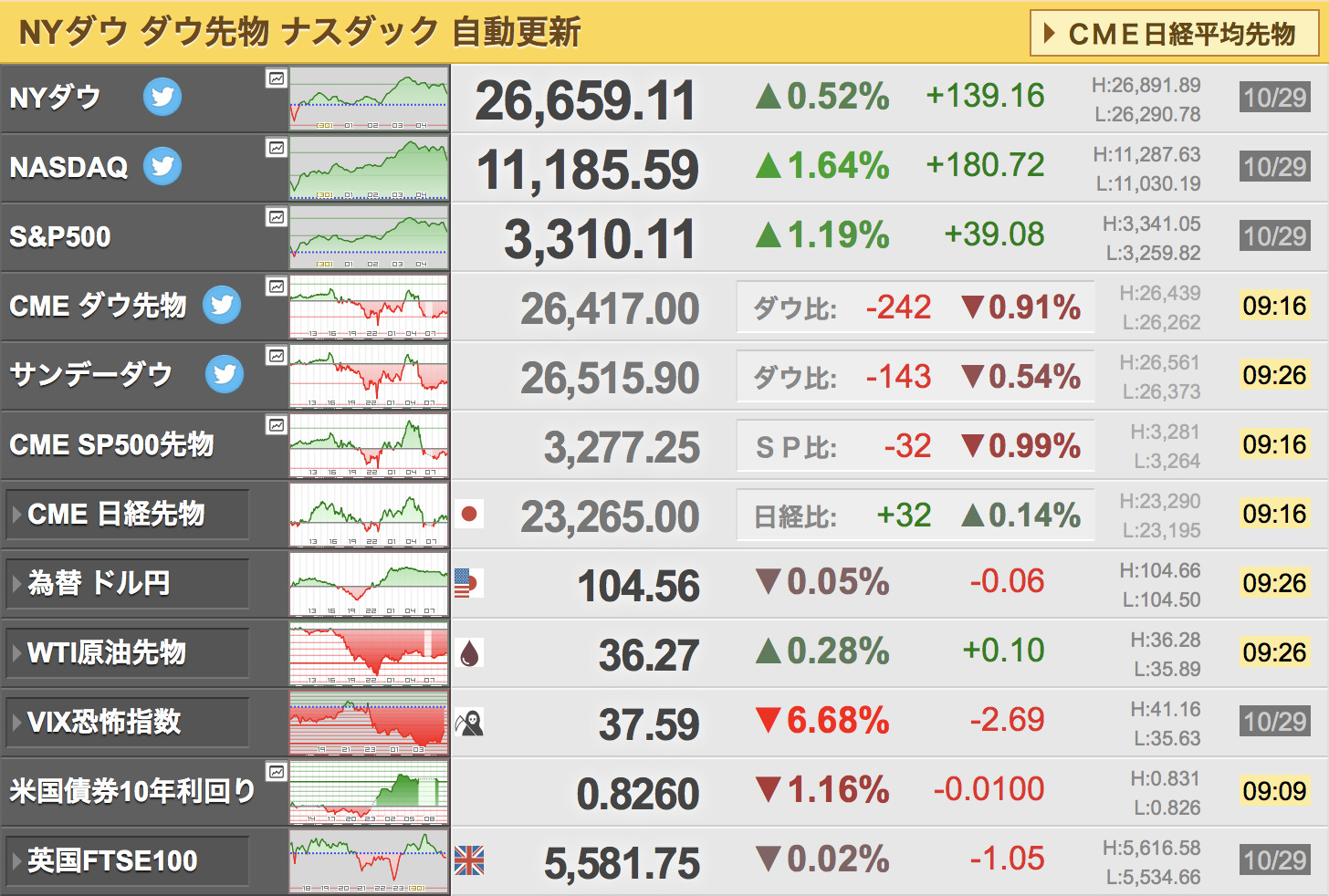Click the Twitter icon beside サンデーダウ
The width and height of the screenshot is (1329, 896).
click(225, 374)
